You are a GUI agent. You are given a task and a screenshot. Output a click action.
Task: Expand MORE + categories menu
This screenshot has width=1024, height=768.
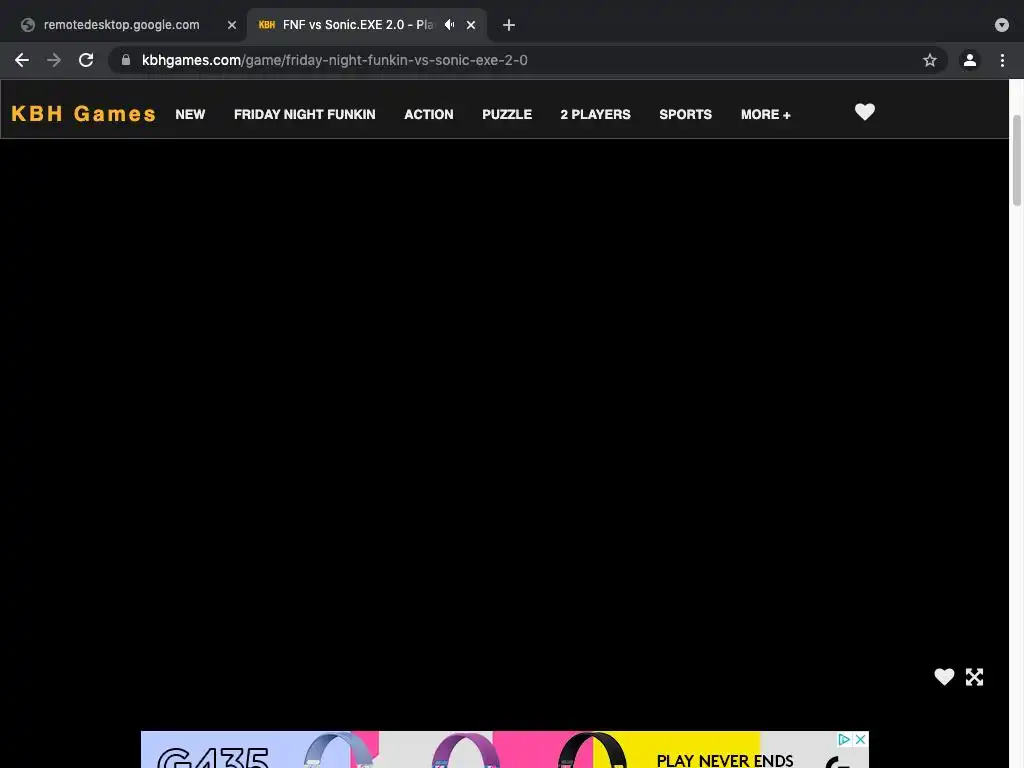tap(765, 114)
